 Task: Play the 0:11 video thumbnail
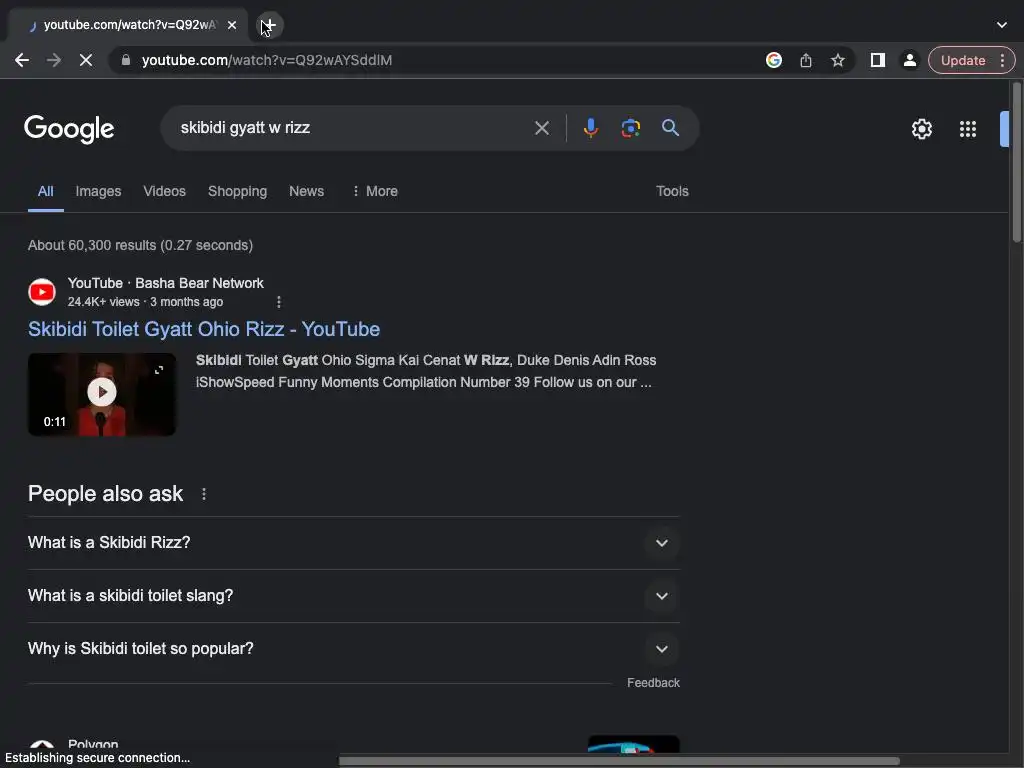click(x=102, y=394)
